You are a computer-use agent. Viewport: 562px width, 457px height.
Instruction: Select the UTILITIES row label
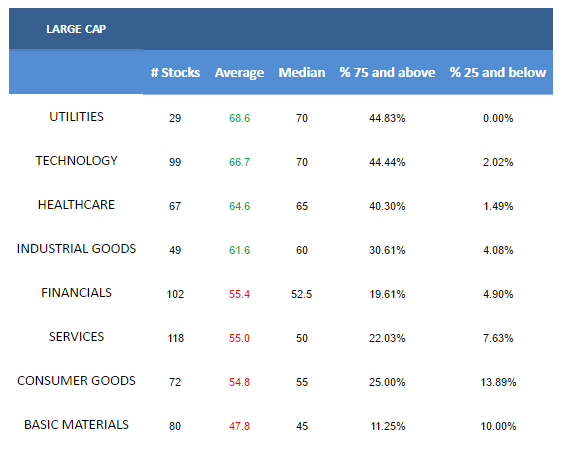pos(76,117)
